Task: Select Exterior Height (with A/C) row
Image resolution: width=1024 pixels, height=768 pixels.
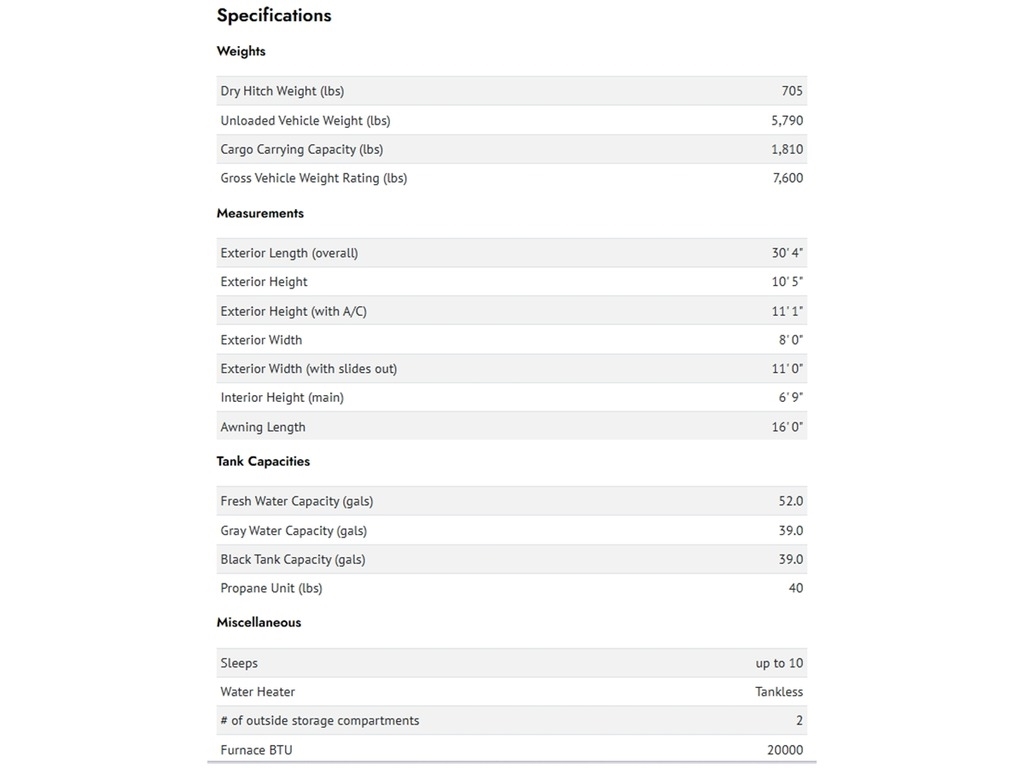Action: pos(511,311)
